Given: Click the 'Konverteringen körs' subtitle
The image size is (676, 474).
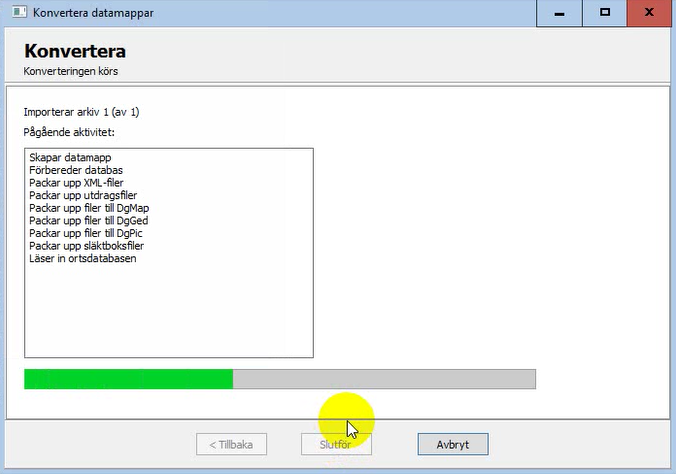Looking at the screenshot, I should pos(71,71).
